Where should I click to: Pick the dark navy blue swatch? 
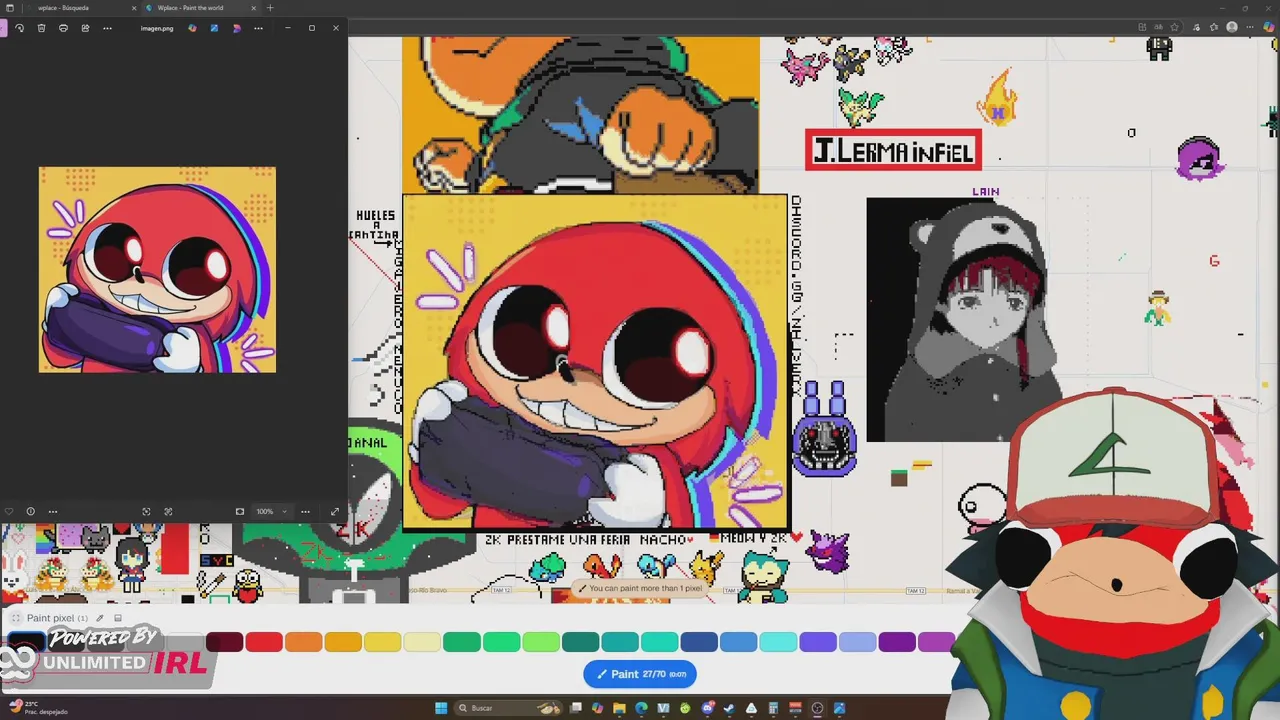tap(699, 642)
